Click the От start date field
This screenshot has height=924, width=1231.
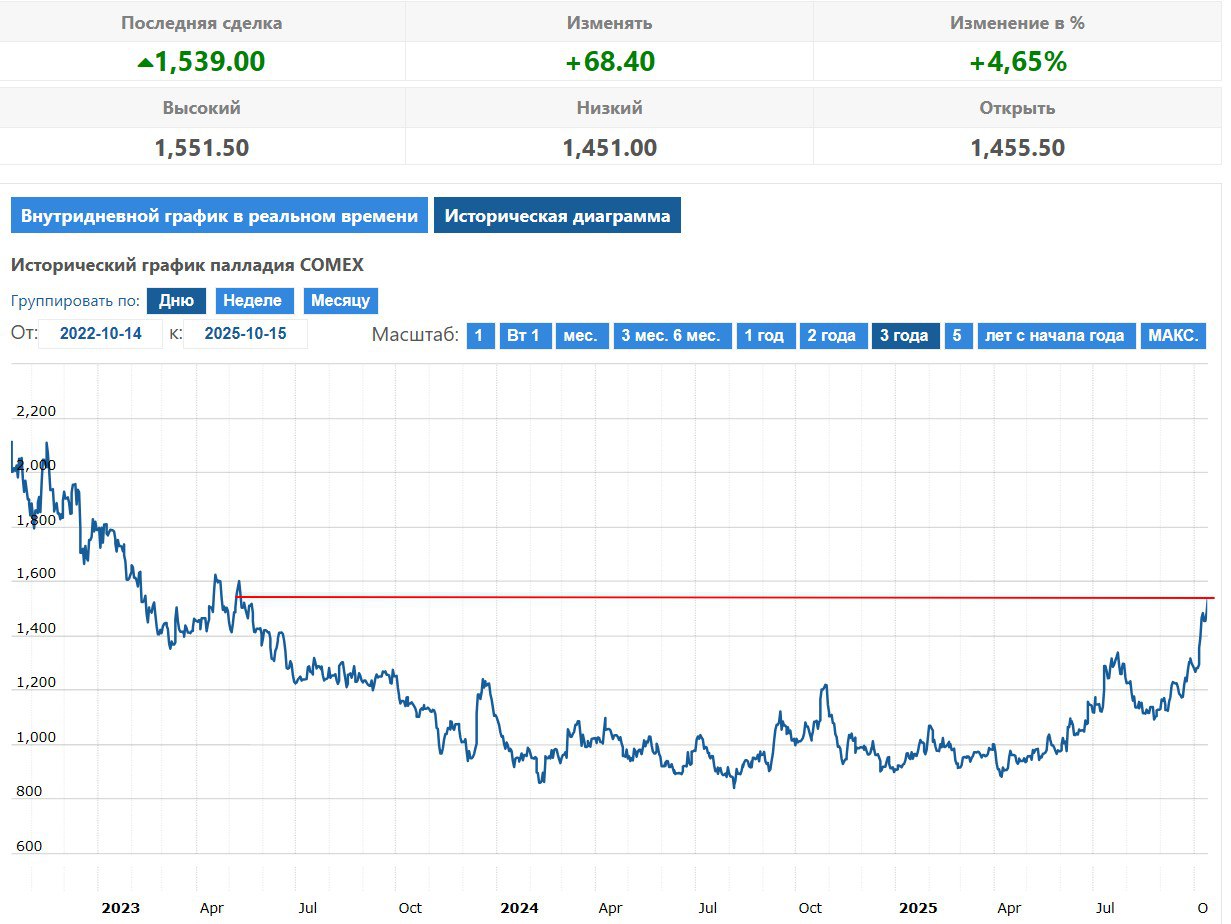click(100, 335)
